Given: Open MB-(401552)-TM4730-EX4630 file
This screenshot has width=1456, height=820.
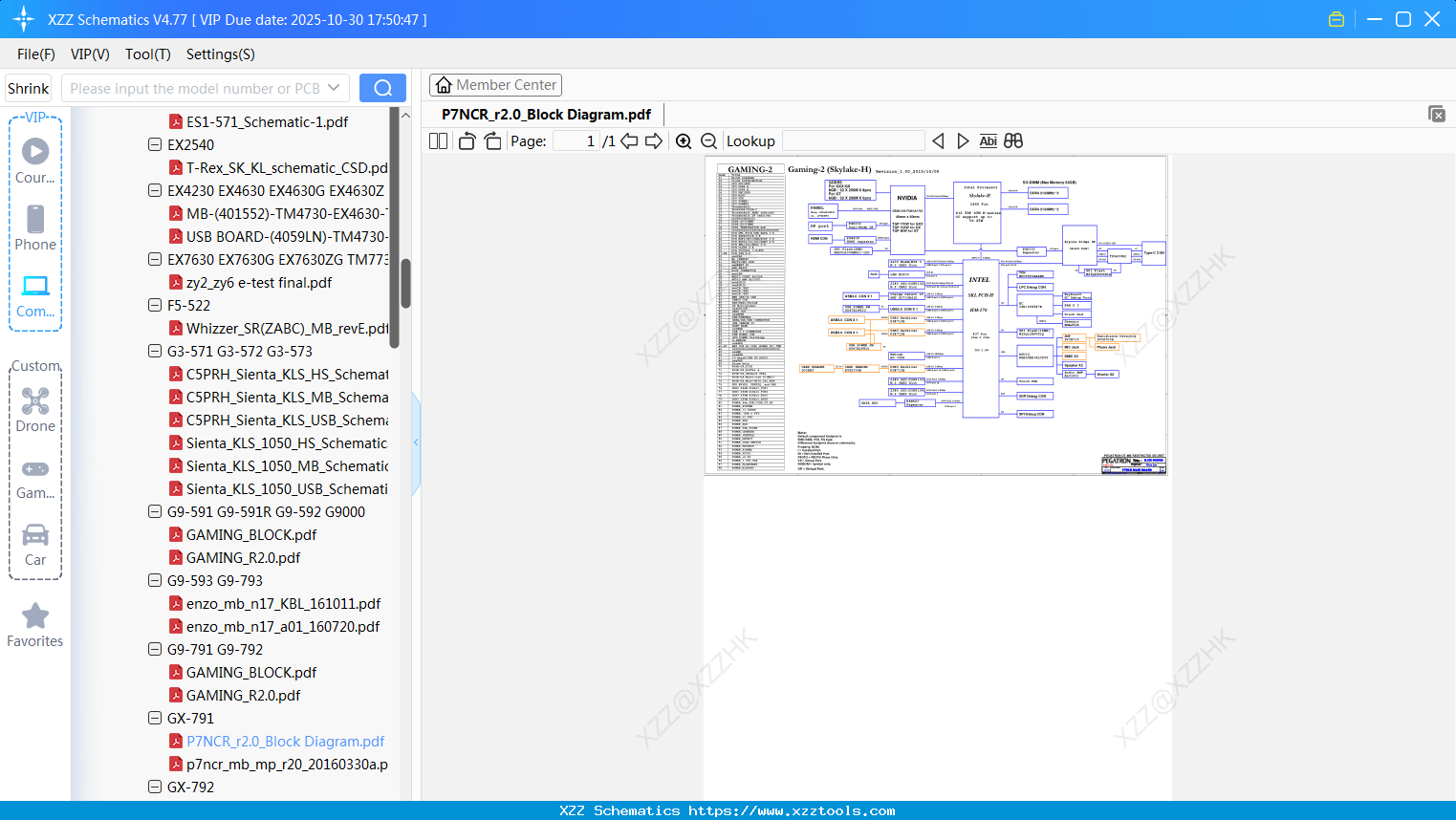Looking at the screenshot, I should pos(278,213).
